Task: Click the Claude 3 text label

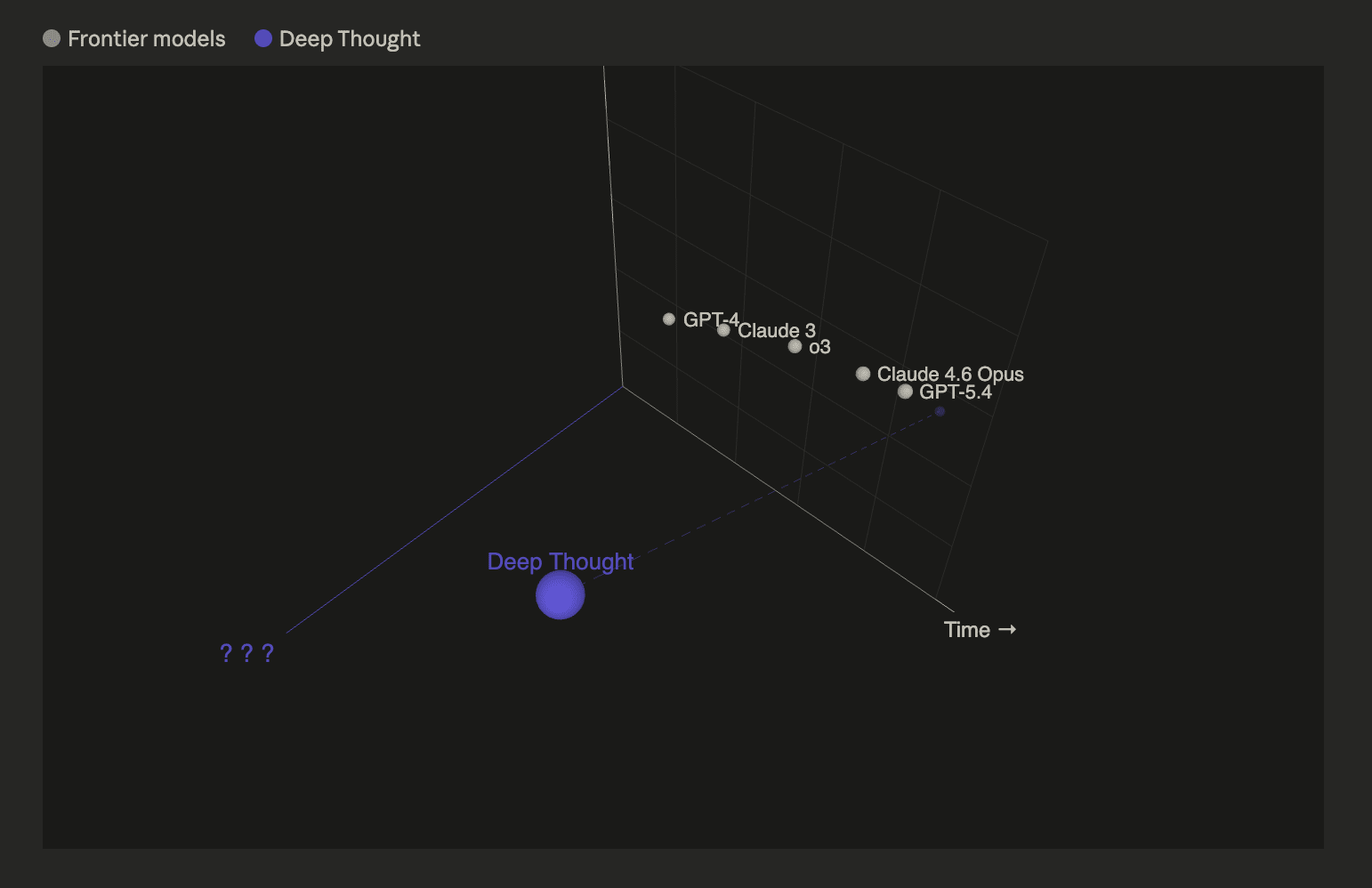Action: pyautogui.click(x=777, y=331)
